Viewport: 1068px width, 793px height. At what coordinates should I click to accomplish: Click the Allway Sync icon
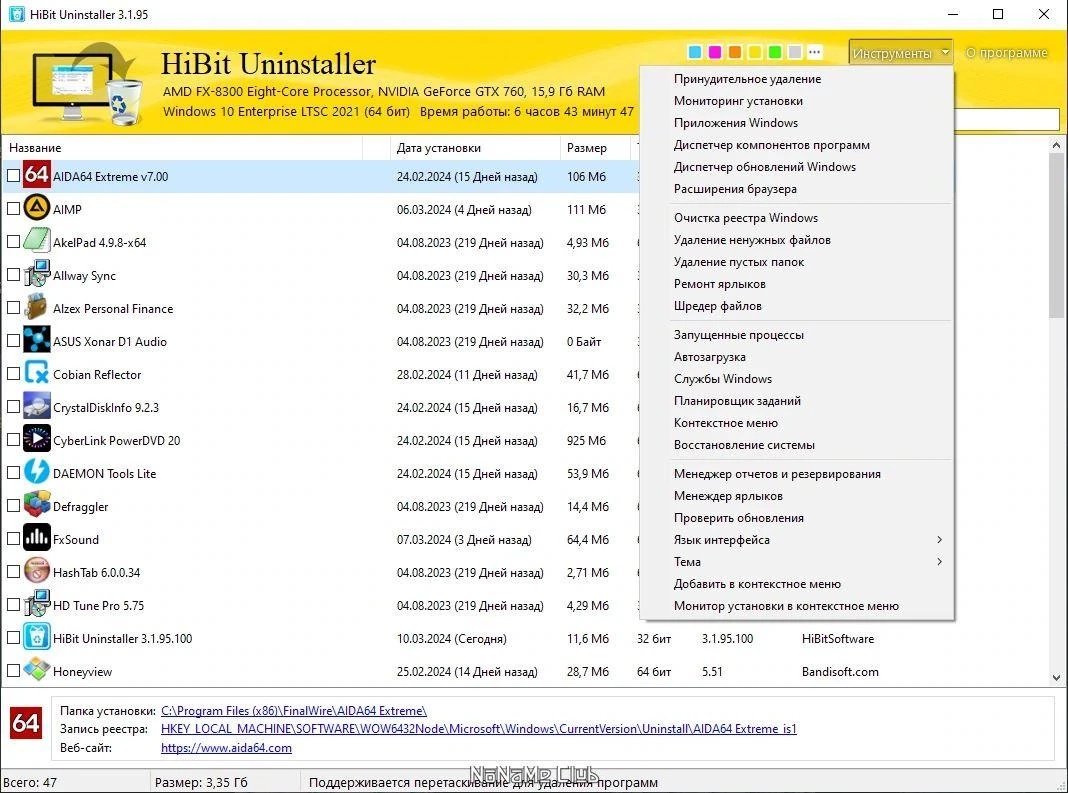36,274
